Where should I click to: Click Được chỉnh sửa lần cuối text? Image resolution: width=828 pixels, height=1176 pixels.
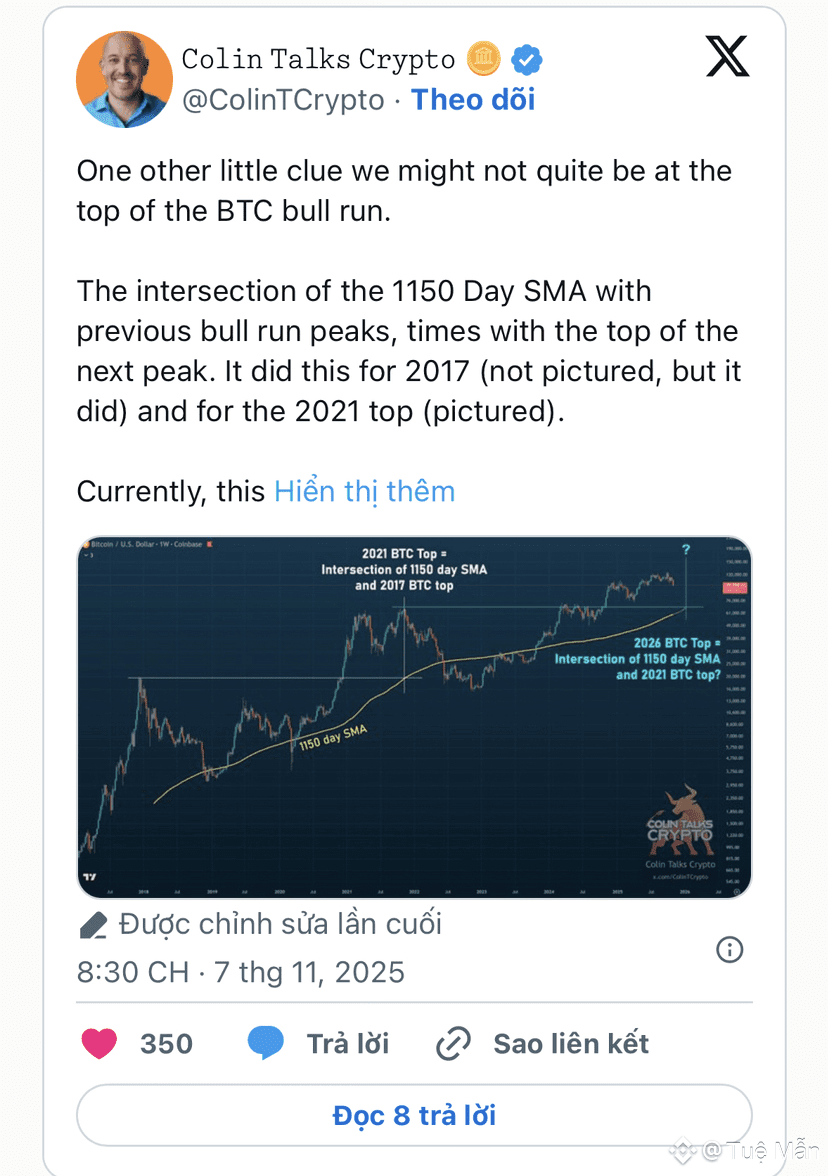click(280, 924)
